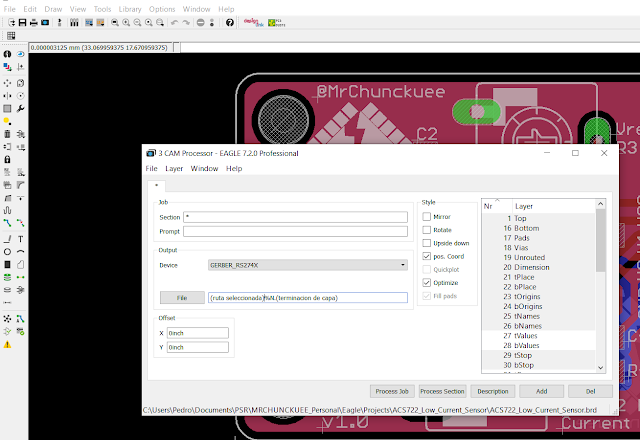640x440 pixels.
Task: Toggle the pos. Coord checkbox
Action: (427, 256)
